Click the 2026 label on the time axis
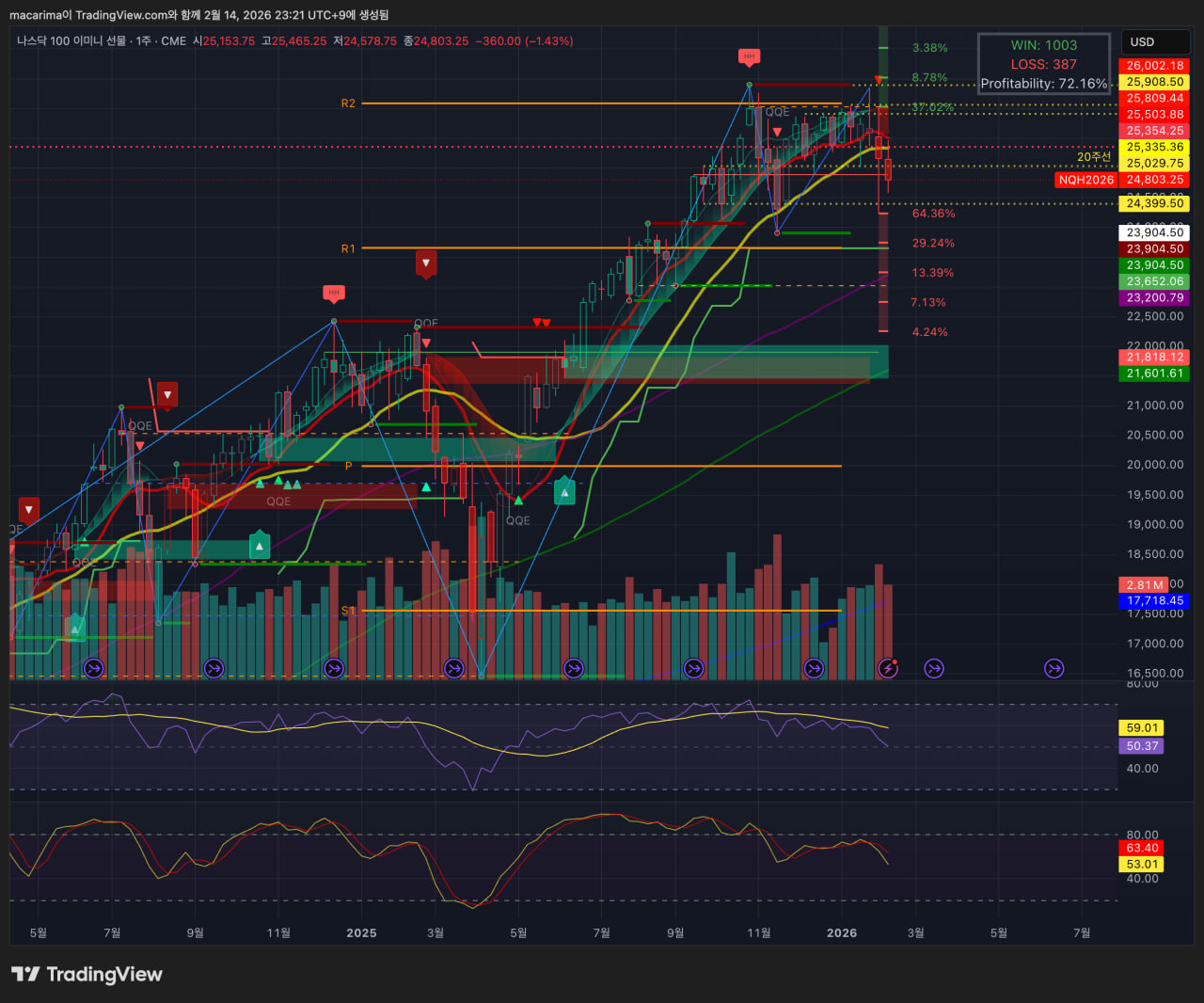Image resolution: width=1204 pixels, height=1003 pixels. 841,932
